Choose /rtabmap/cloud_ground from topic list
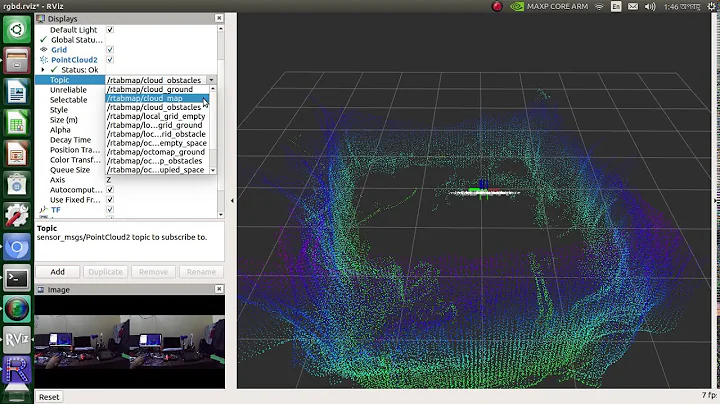The height and width of the screenshot is (404, 720). (x=157, y=89)
